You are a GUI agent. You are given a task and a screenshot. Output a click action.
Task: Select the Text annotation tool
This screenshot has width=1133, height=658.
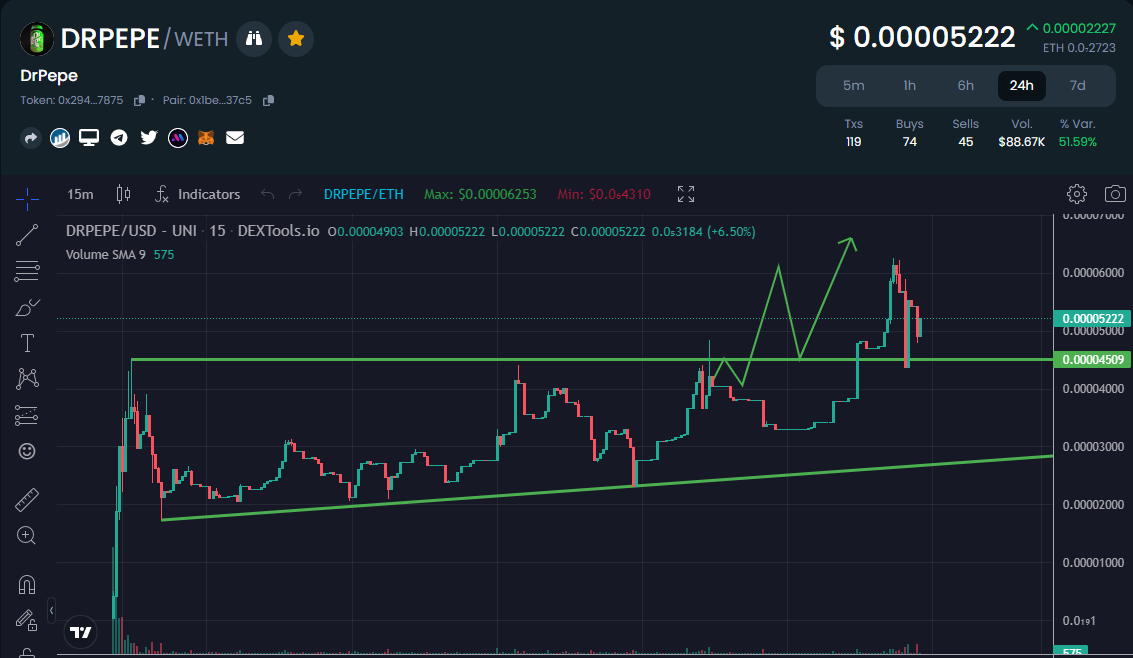pos(27,343)
